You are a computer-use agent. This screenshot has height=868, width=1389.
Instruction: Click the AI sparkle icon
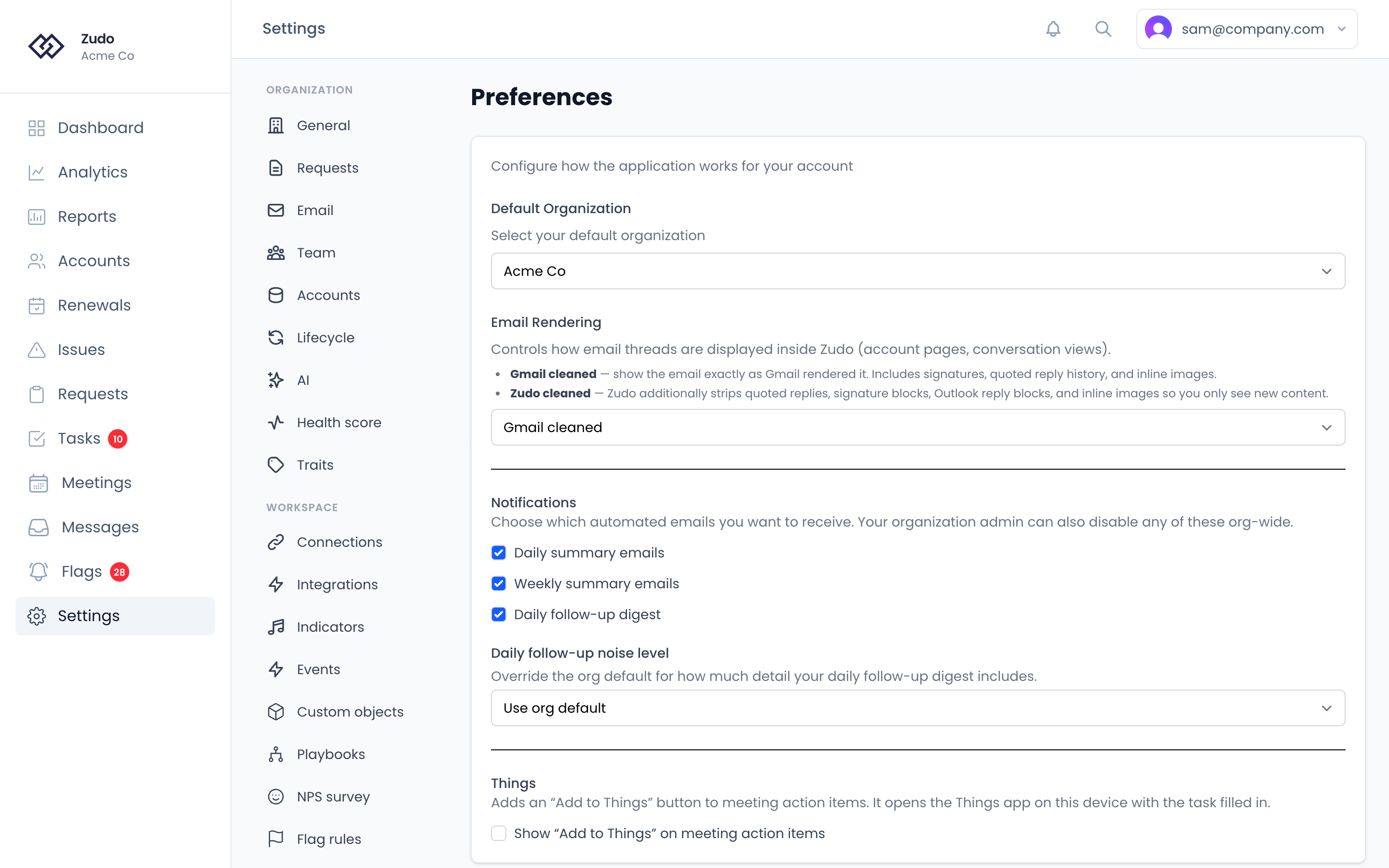(x=275, y=380)
